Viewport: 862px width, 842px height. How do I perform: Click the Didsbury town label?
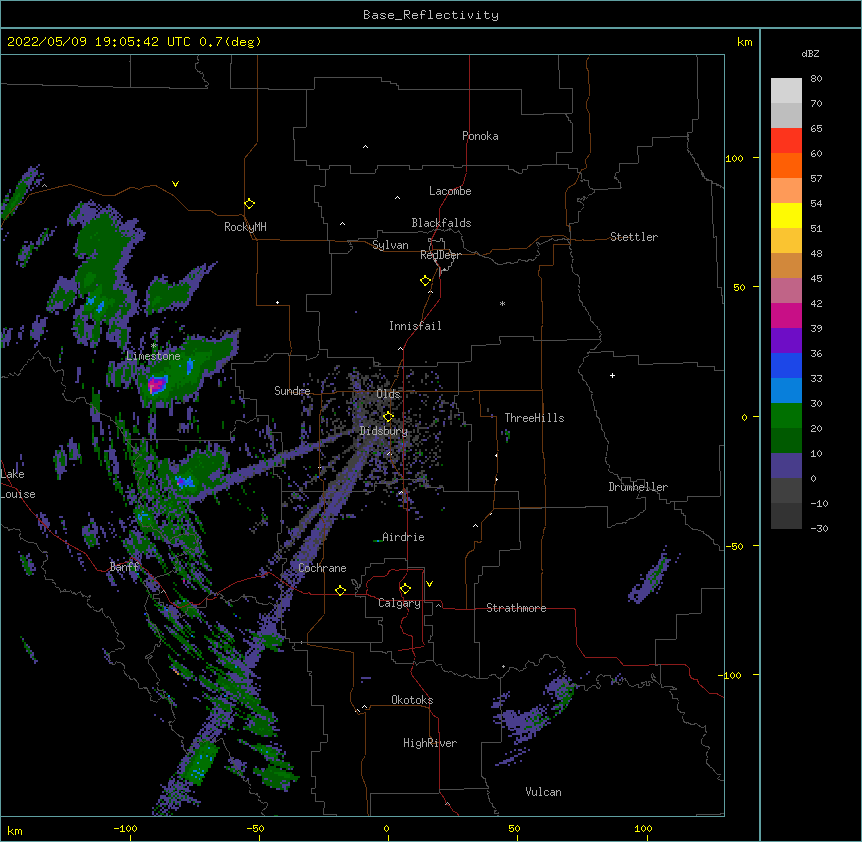click(384, 431)
